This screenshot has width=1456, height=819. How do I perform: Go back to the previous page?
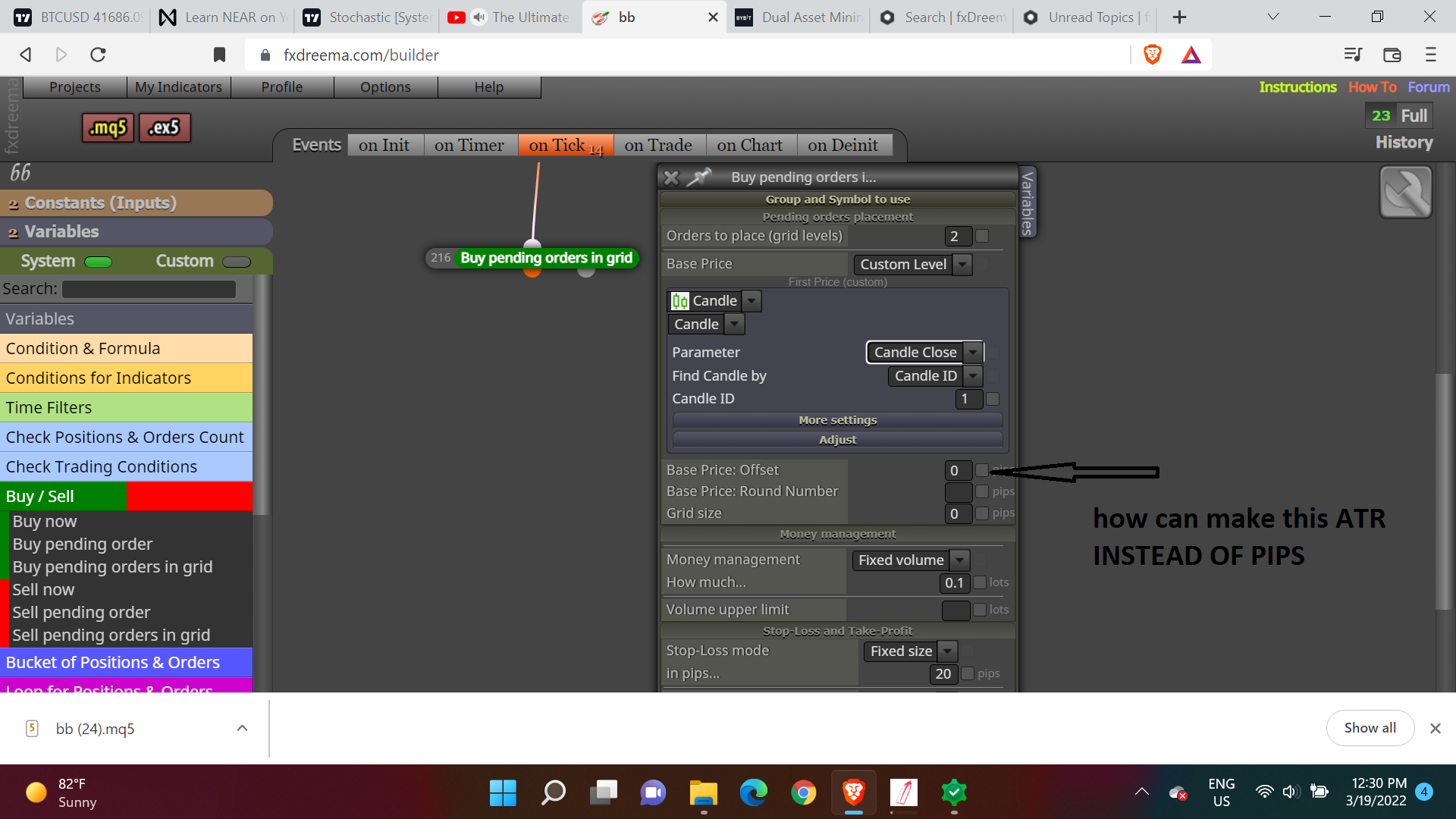pos(26,55)
